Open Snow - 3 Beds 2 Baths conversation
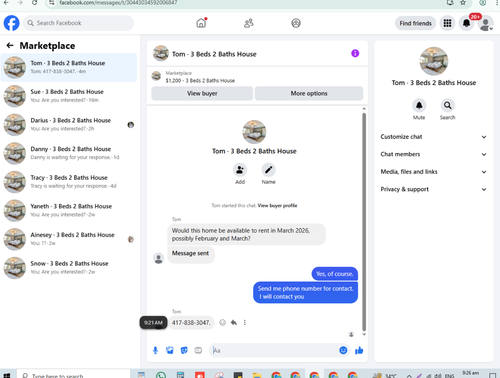The image size is (500, 378). (69, 268)
